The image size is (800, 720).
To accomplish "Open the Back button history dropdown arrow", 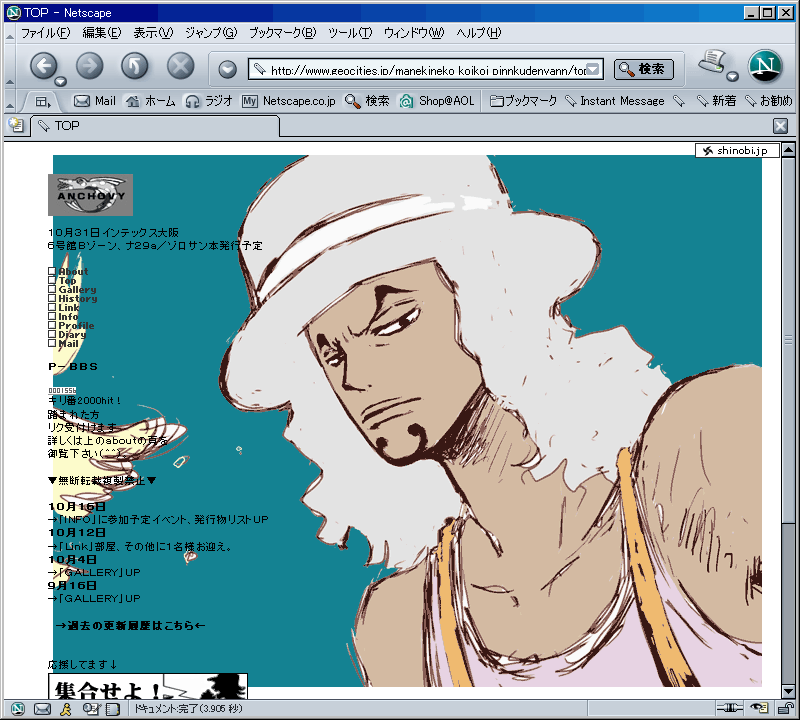I will point(61,82).
